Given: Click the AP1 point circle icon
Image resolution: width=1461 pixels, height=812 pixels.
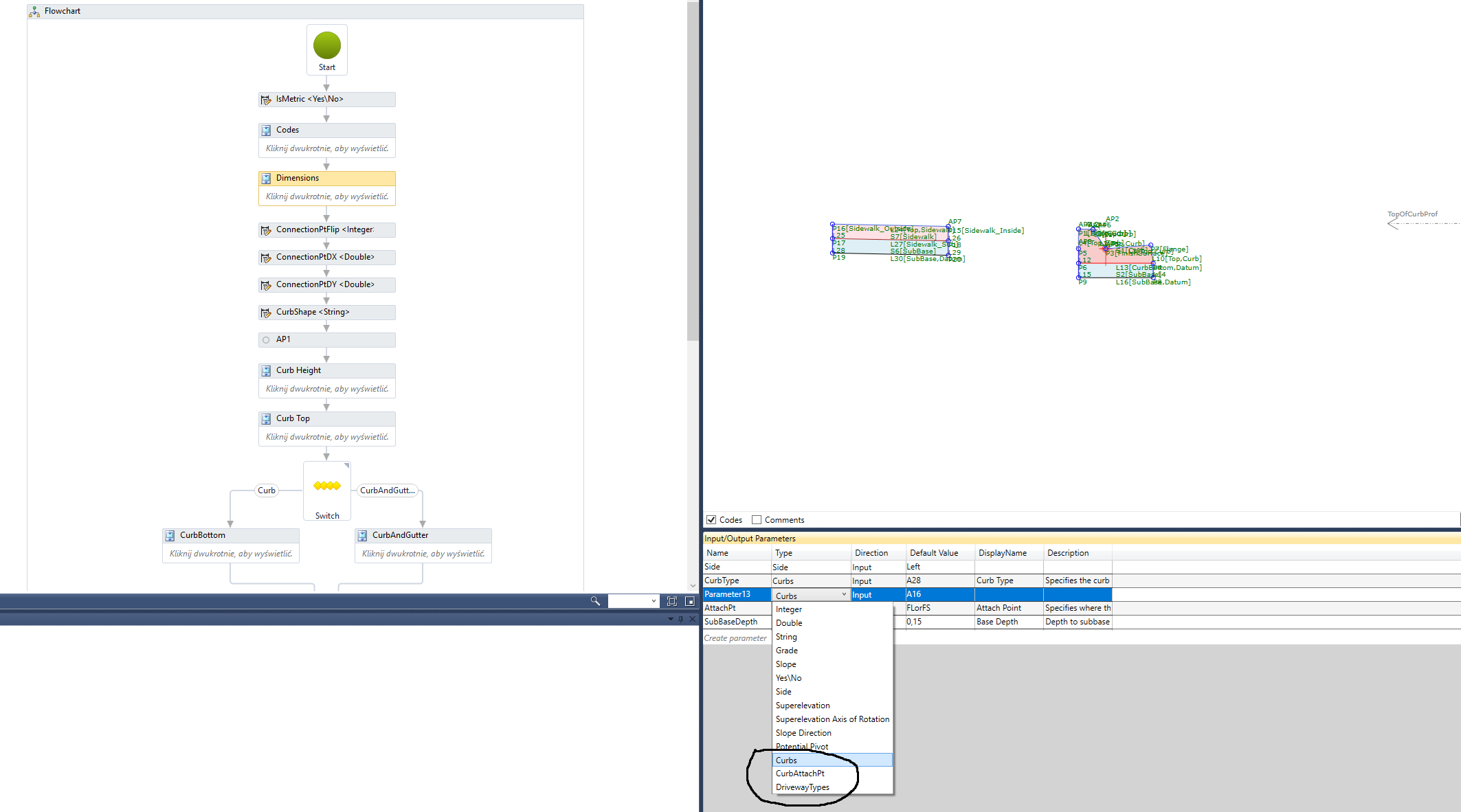Looking at the screenshot, I should (x=266, y=340).
